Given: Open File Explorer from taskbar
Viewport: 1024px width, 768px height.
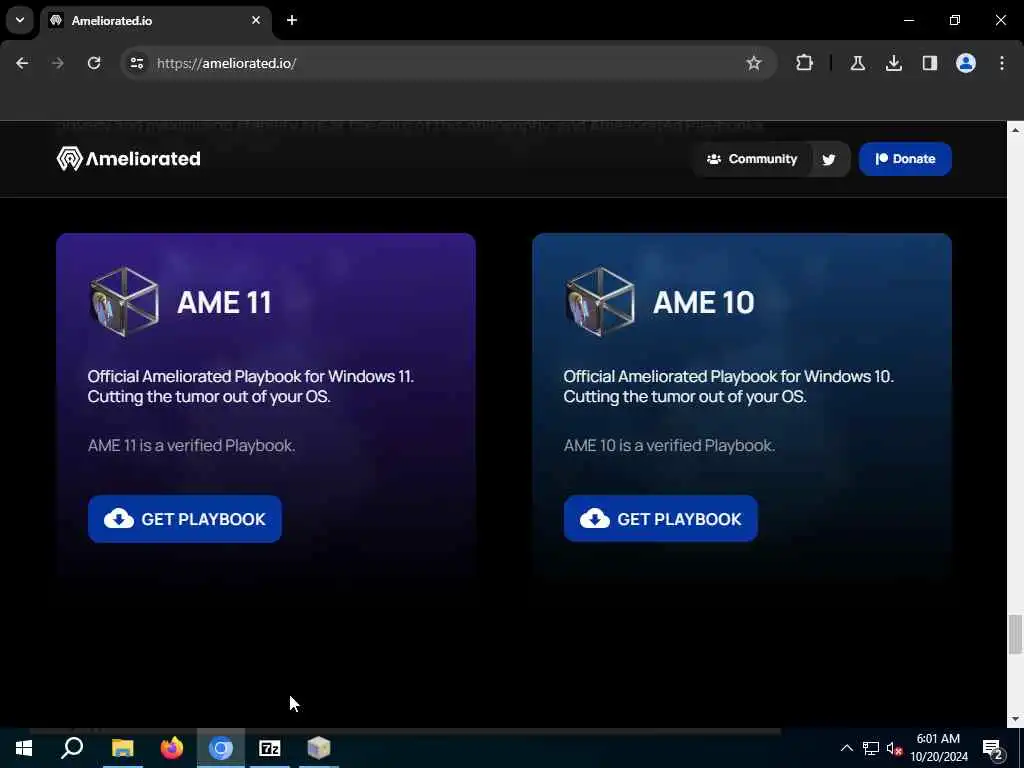Looking at the screenshot, I should pyautogui.click(x=122, y=748).
